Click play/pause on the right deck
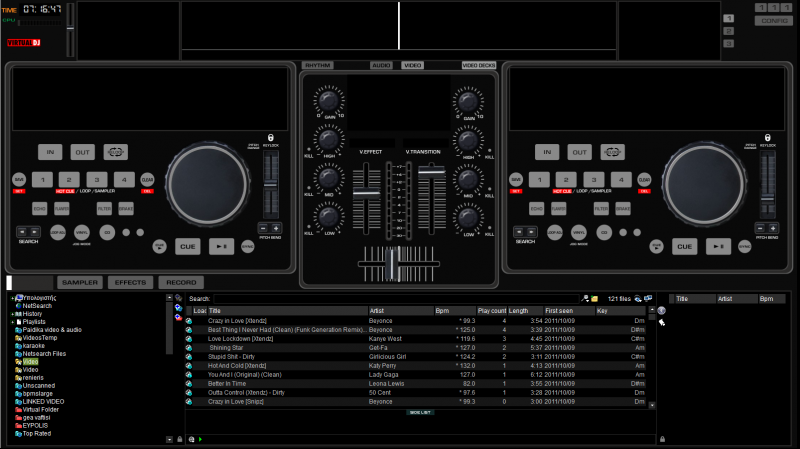 click(718, 246)
